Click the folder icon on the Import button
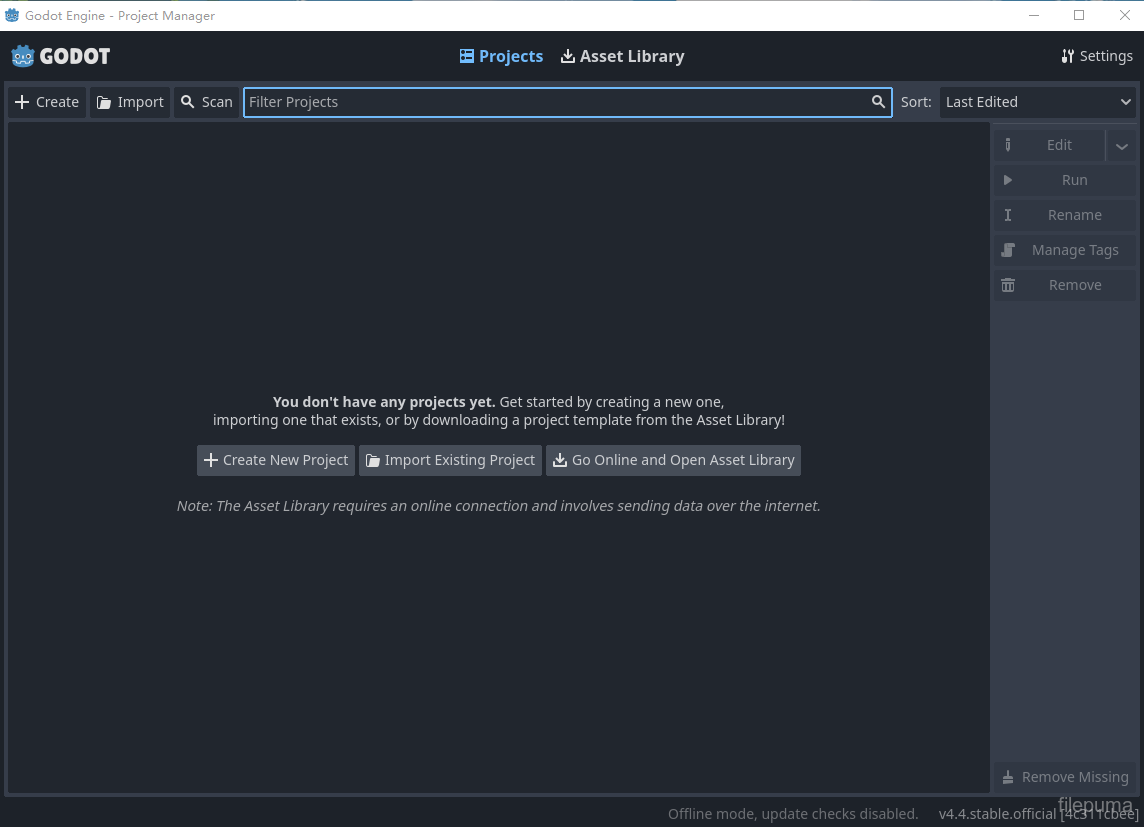The image size is (1144, 827). point(102,101)
